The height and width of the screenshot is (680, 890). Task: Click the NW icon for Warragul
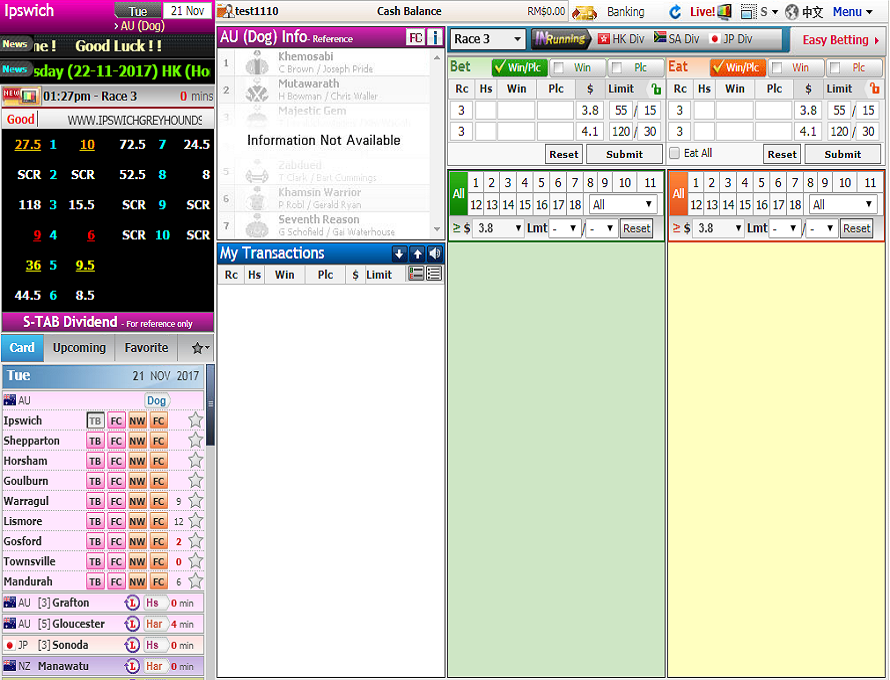(x=137, y=501)
